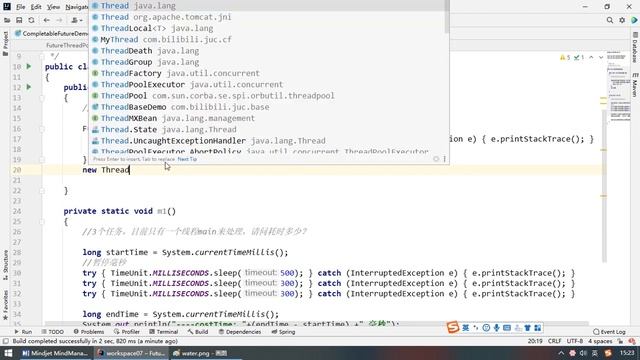Open the Run tool window

click(x=23, y=332)
